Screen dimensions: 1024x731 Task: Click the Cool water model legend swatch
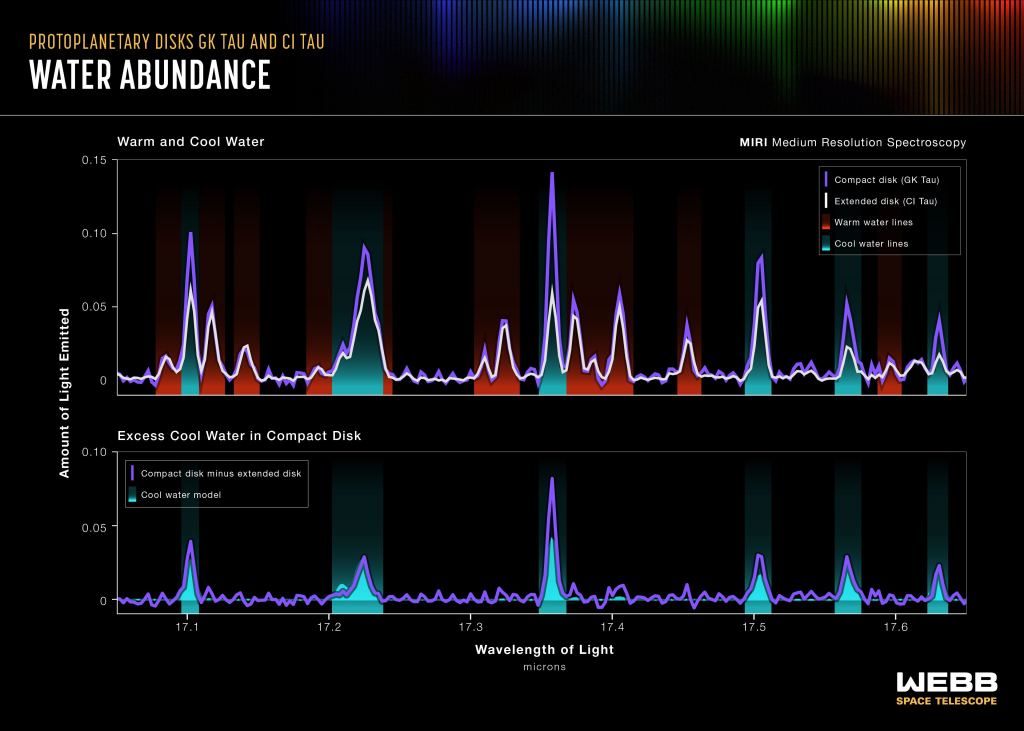point(132,493)
